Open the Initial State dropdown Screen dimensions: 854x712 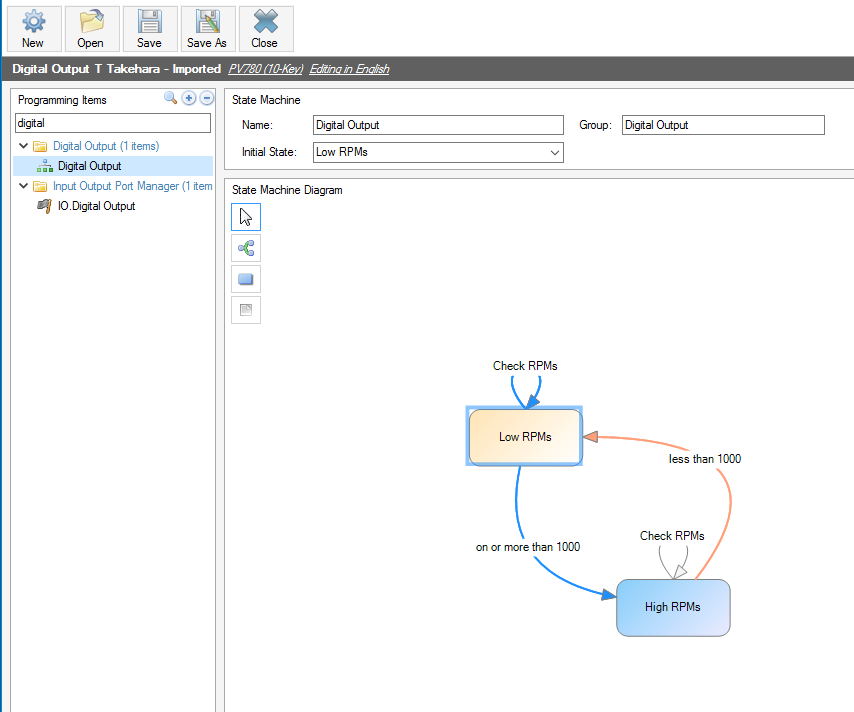[x=555, y=153]
